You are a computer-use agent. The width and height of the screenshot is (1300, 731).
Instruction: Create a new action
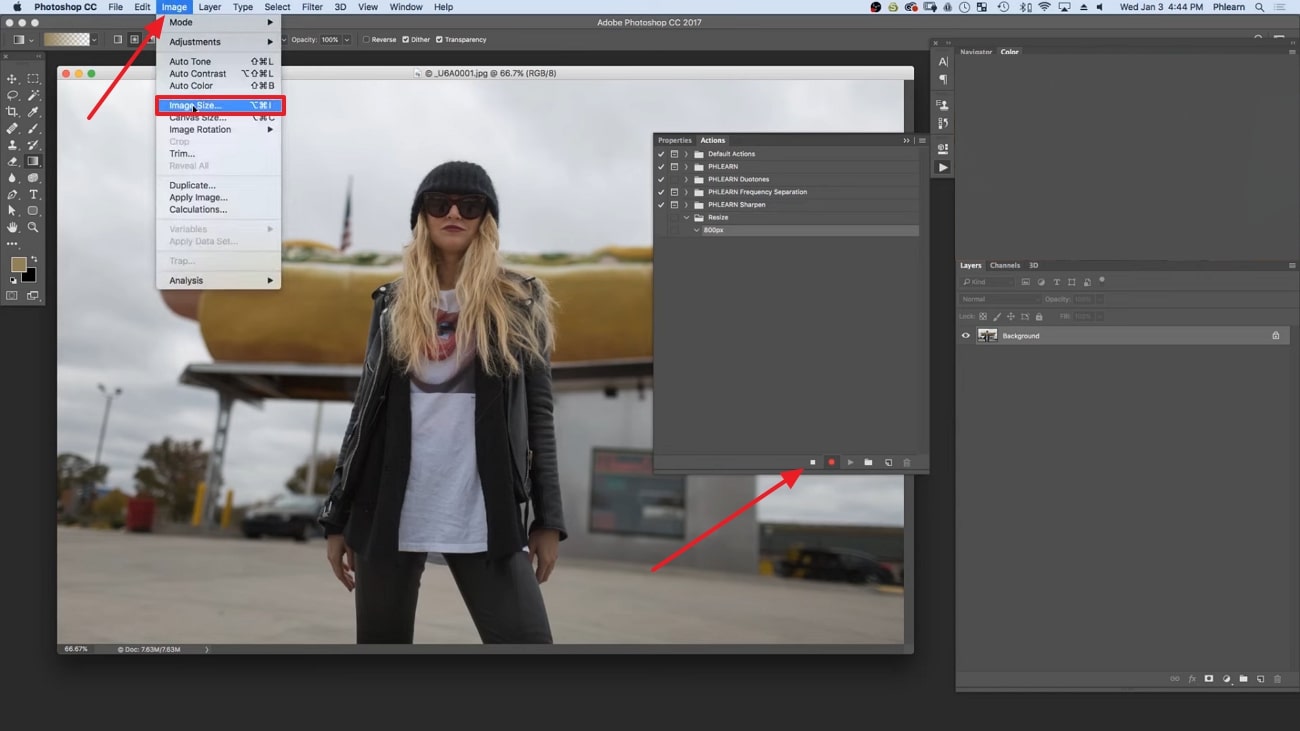[x=888, y=463]
